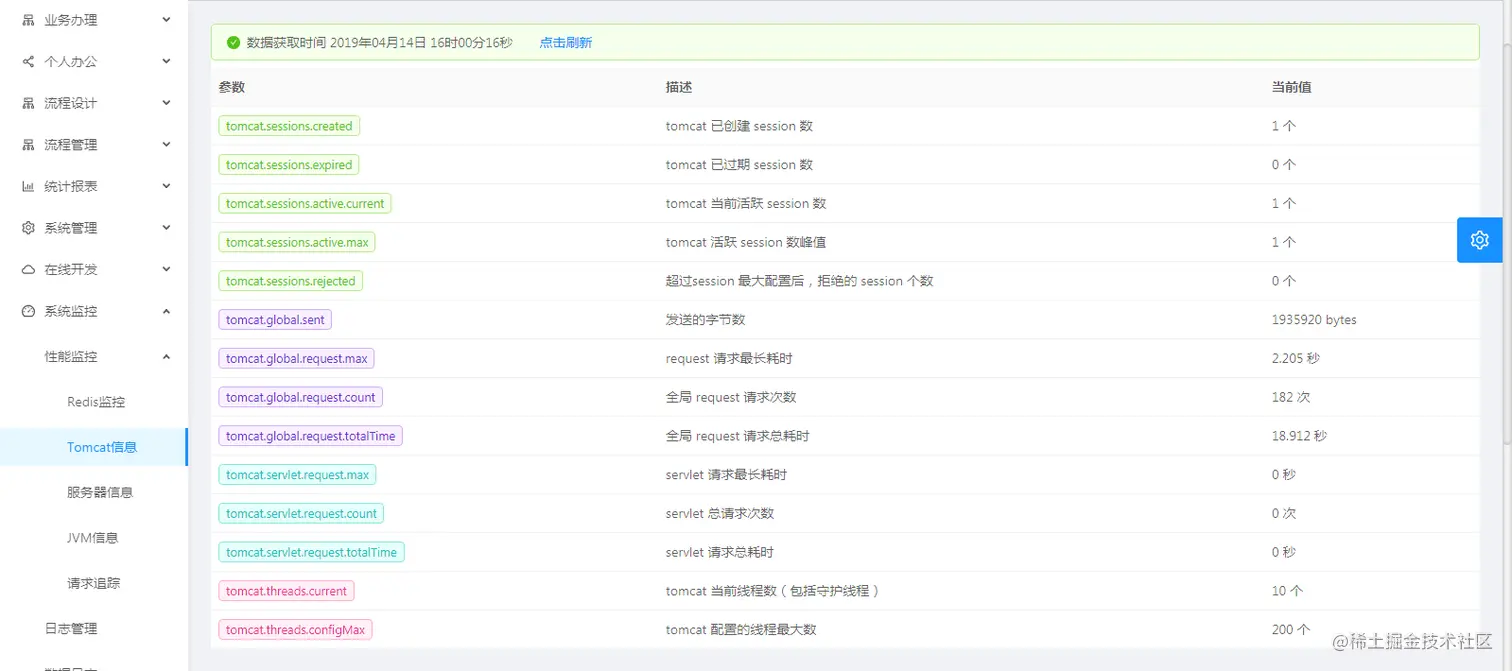This screenshot has height=671, width=1512.
Task: Expand the 统计报表 menu chevron
Action: click(167, 185)
